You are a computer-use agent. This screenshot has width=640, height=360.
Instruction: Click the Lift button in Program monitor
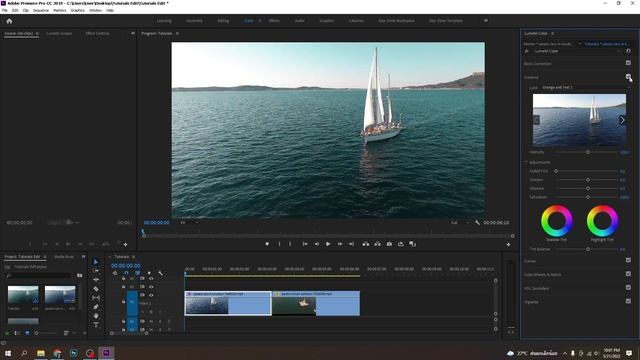(x=366, y=244)
